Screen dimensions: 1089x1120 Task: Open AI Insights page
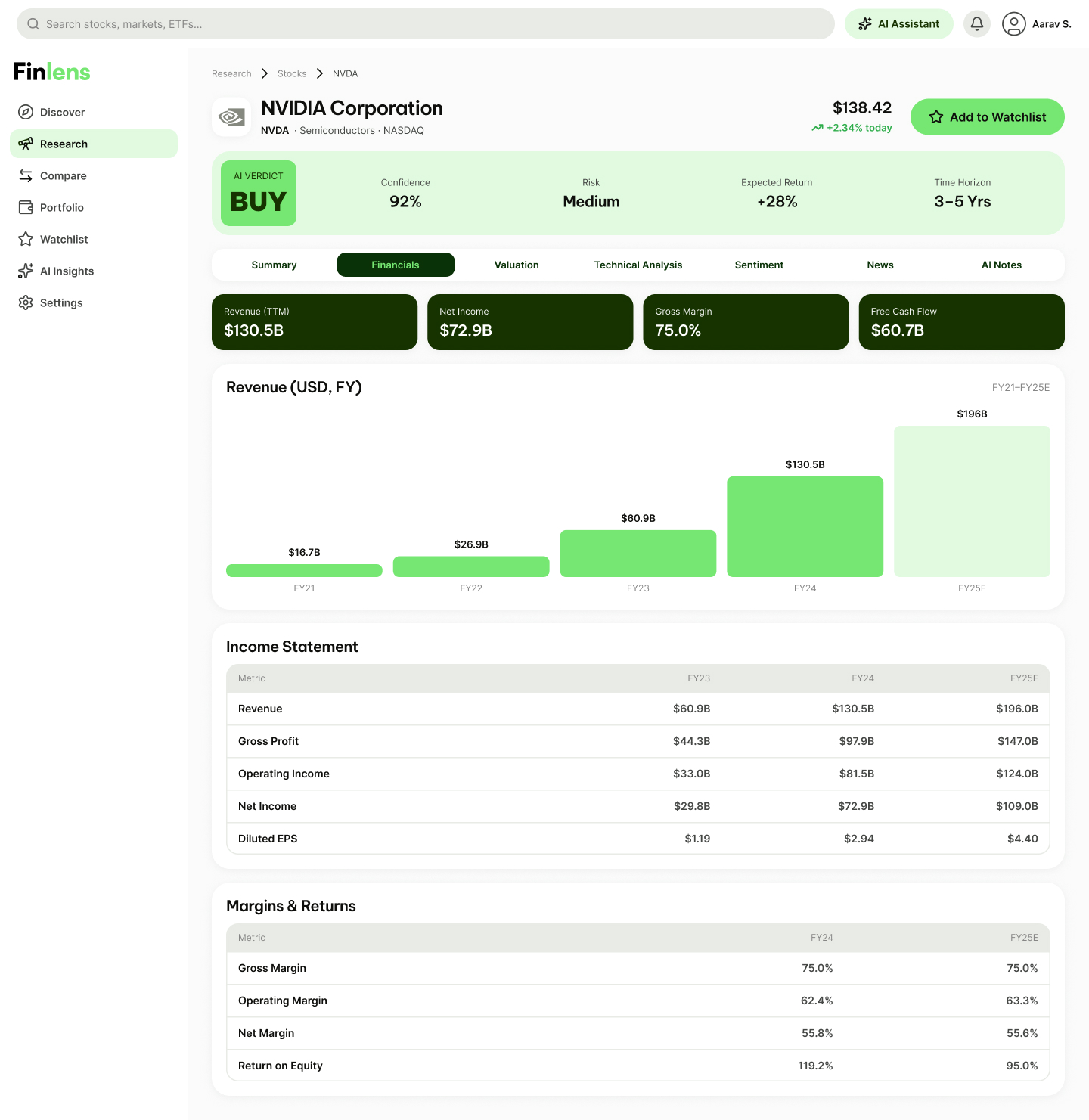point(94,271)
